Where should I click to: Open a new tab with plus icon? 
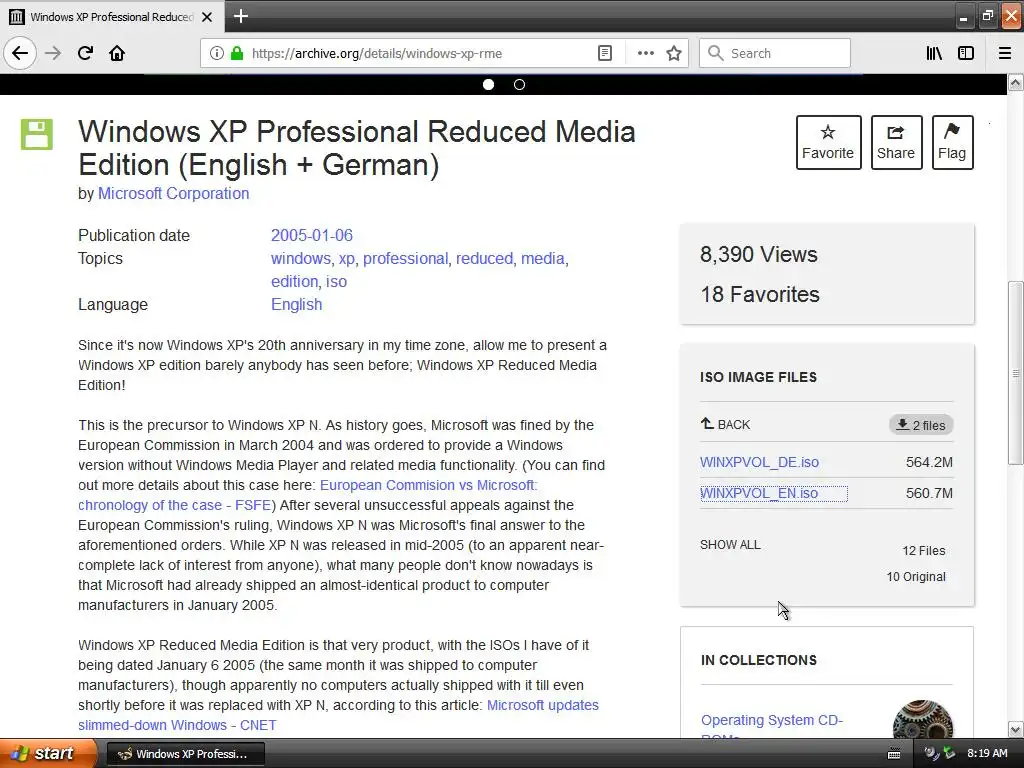pos(240,16)
